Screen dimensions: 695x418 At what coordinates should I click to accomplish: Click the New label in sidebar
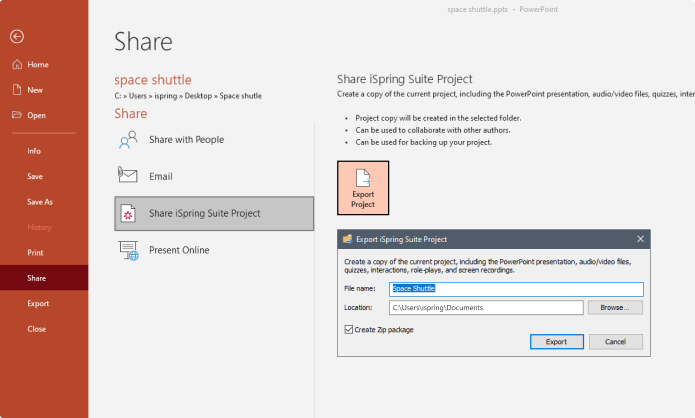[35, 90]
